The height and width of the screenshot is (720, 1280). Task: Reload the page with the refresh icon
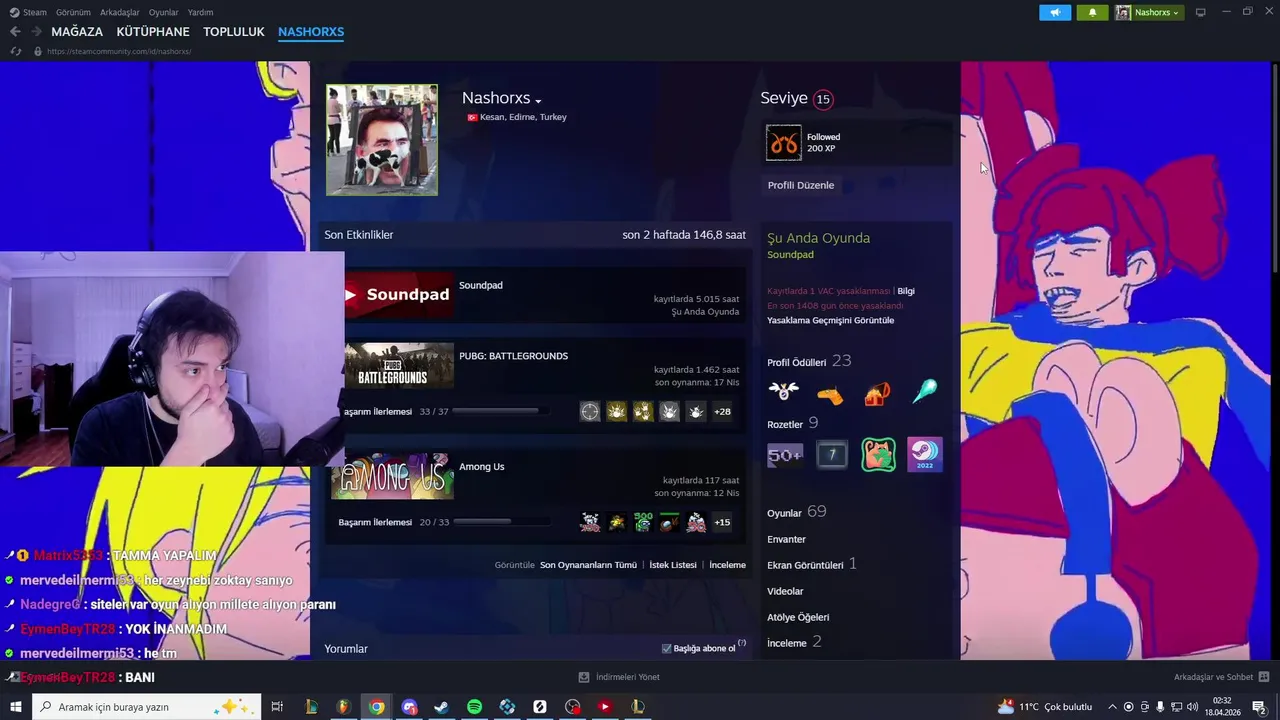[x=16, y=51]
